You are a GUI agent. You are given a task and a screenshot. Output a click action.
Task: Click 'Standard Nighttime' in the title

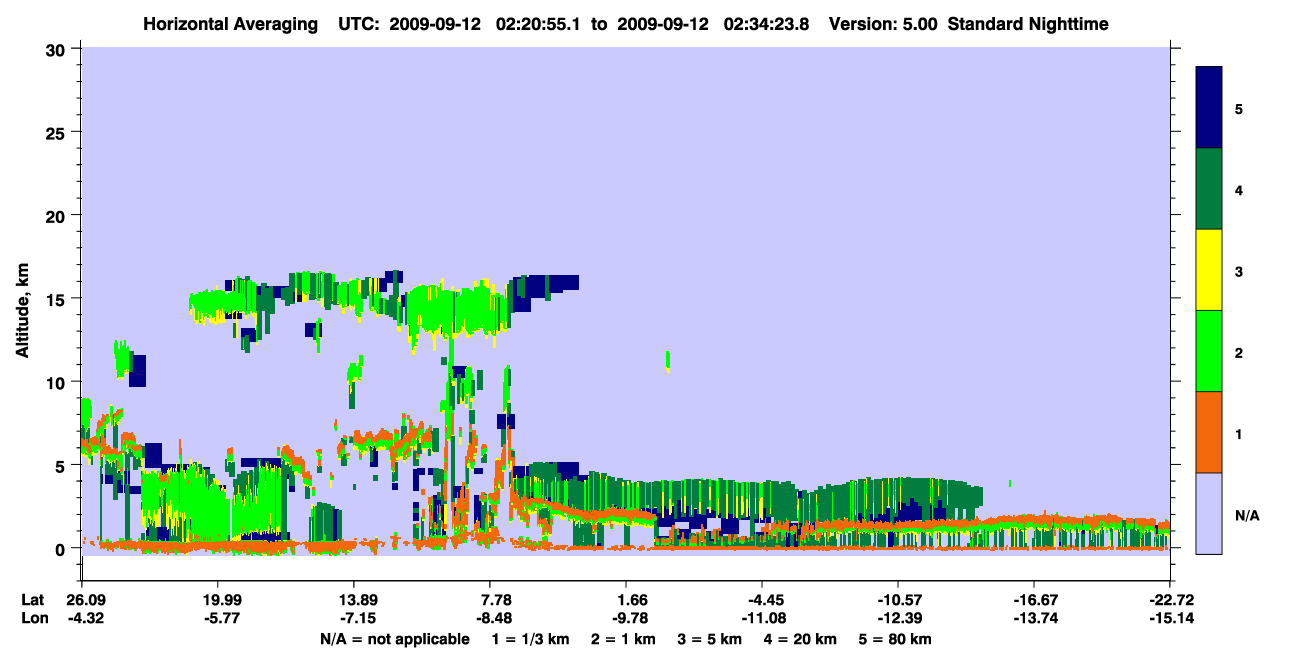(1028, 23)
